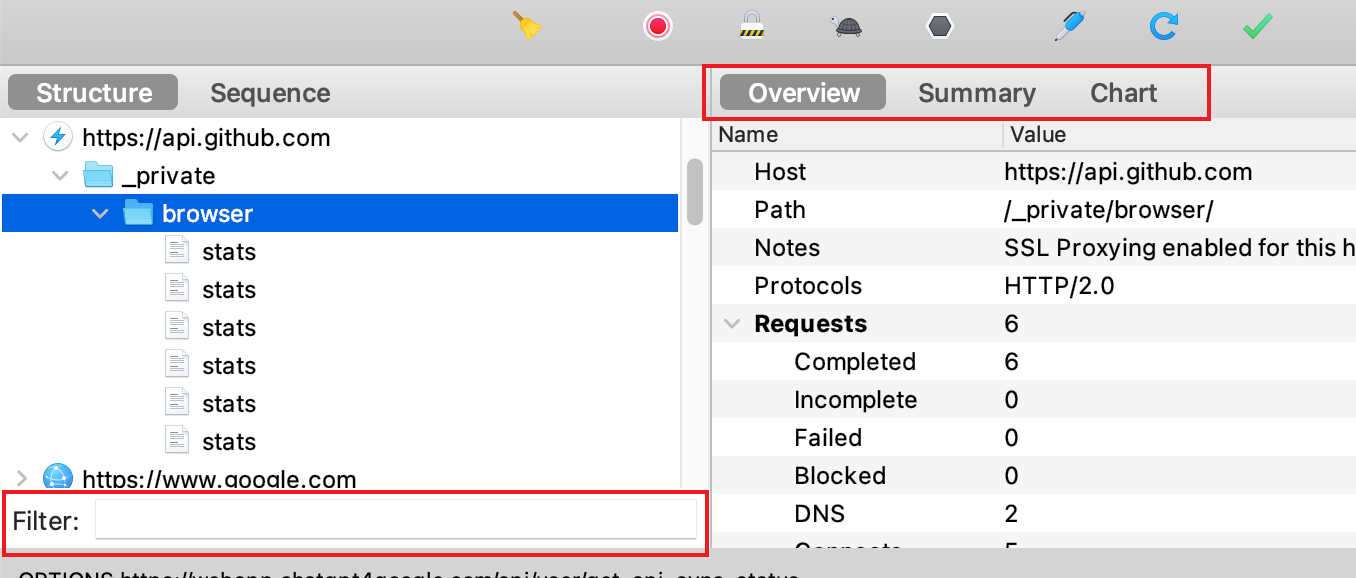Select the Structure tab
The height and width of the screenshot is (578, 1356).
point(94,93)
